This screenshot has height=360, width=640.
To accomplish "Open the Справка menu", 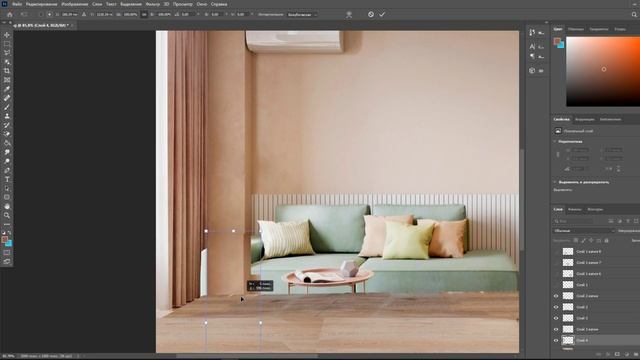I will [219, 4].
